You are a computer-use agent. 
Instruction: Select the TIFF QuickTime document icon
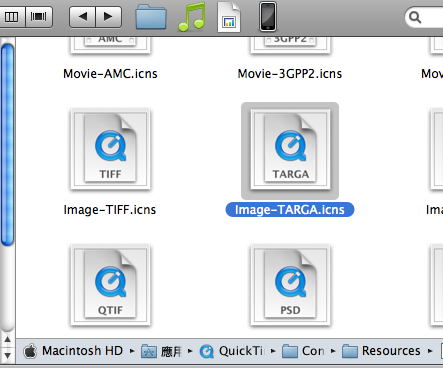click(110, 149)
